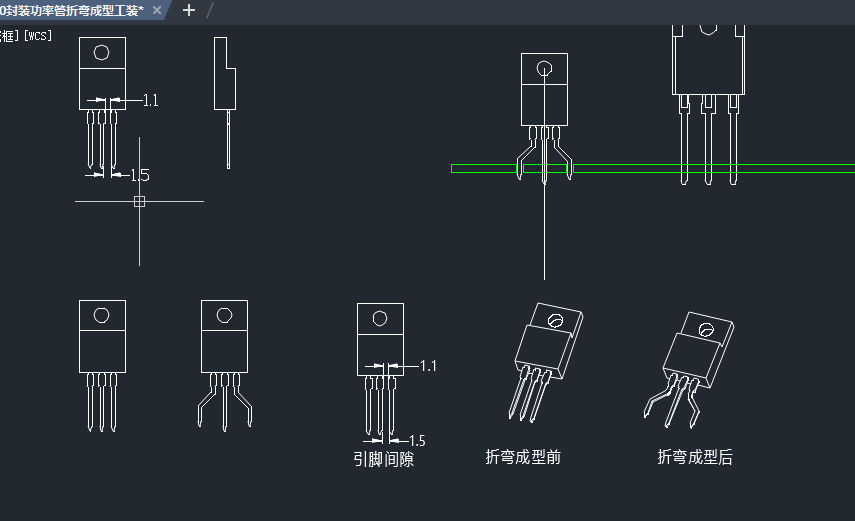Select the 引脚间隙 text label
The width and height of the screenshot is (855, 521).
pos(384,459)
